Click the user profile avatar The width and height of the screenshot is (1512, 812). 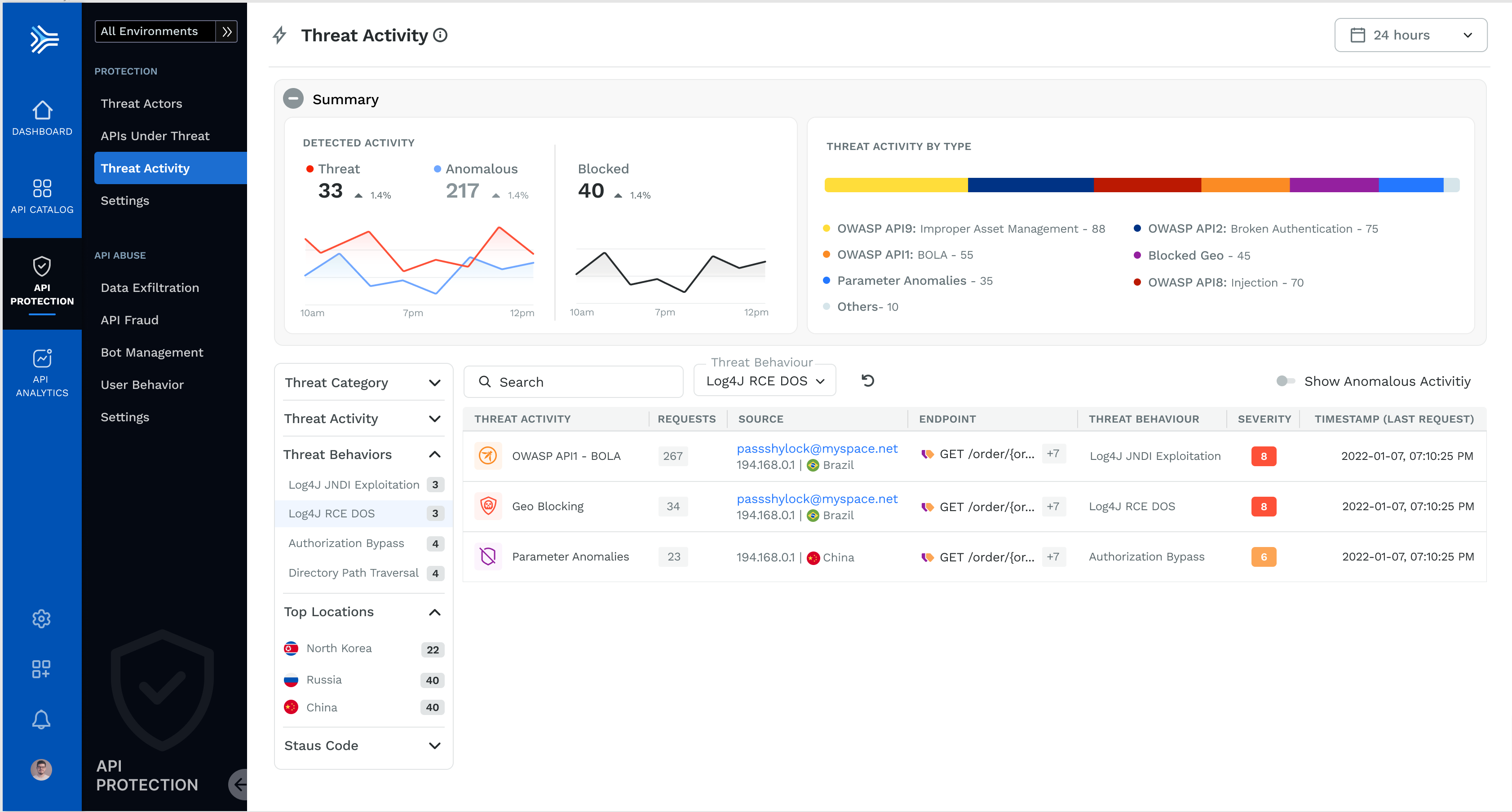pyautogui.click(x=41, y=769)
